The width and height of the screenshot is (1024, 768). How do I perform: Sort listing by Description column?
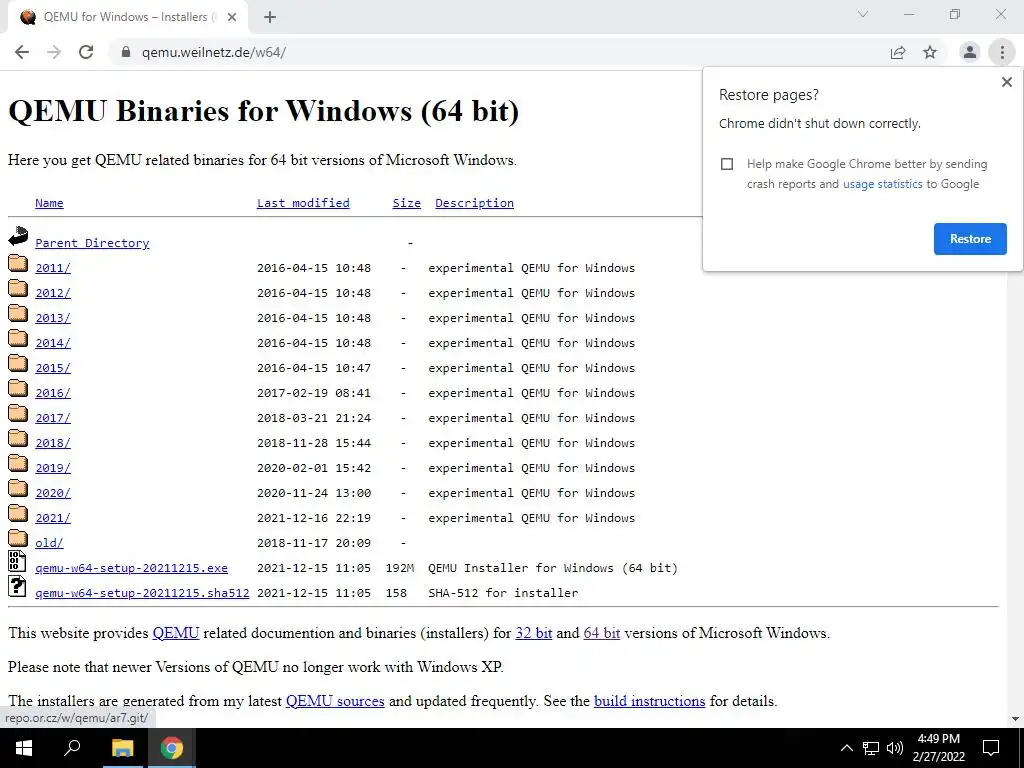pos(474,203)
